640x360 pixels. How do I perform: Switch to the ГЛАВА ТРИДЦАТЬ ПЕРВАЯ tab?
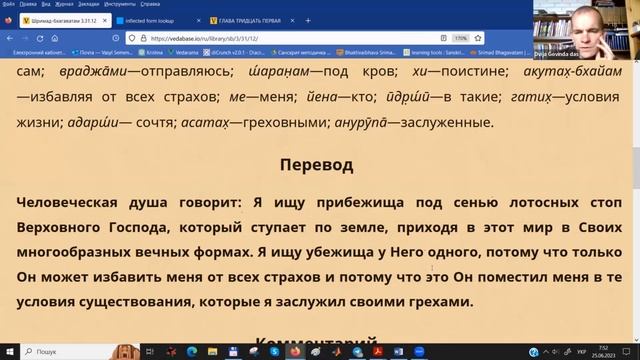(253, 20)
